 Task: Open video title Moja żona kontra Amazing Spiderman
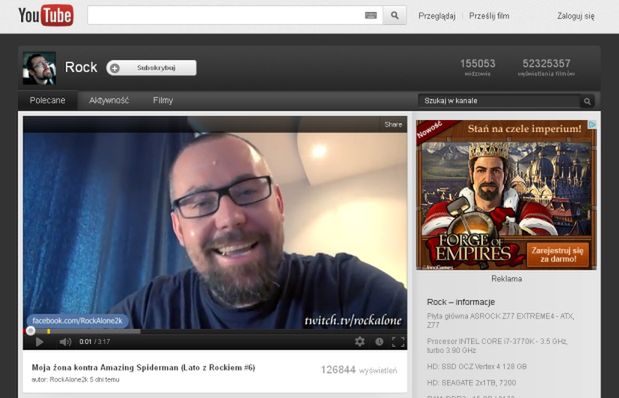tap(143, 368)
